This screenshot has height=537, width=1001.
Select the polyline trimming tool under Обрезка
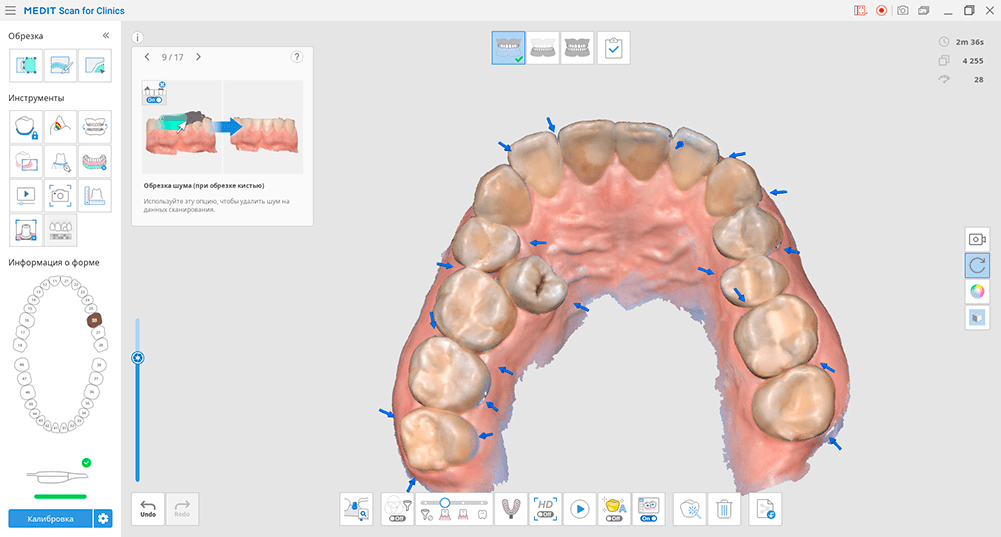point(26,66)
